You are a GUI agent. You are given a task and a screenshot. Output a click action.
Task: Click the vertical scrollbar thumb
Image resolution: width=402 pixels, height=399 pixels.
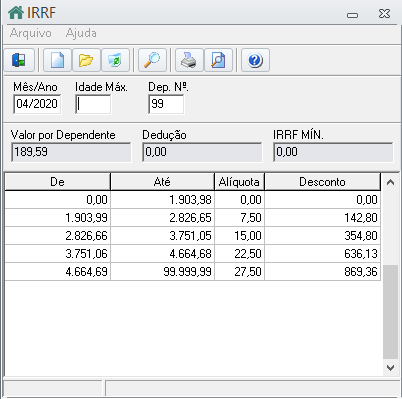pos(390,312)
